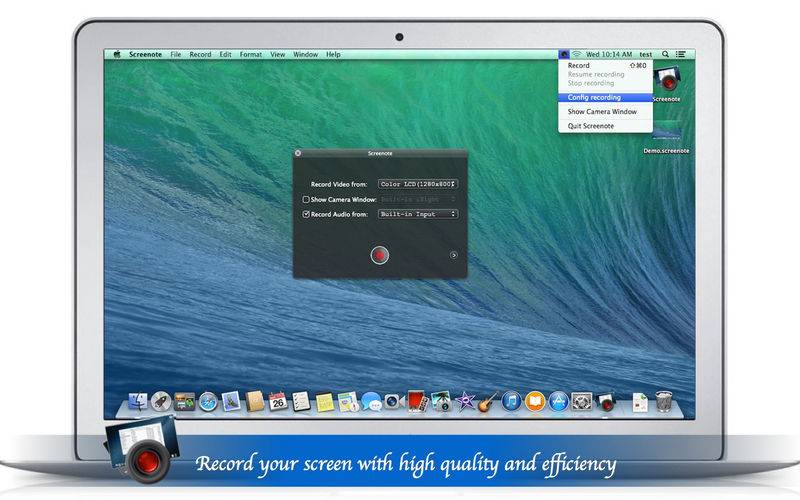This screenshot has height=500, width=800.
Task: Click the test user name in menu bar
Action: 646,54
